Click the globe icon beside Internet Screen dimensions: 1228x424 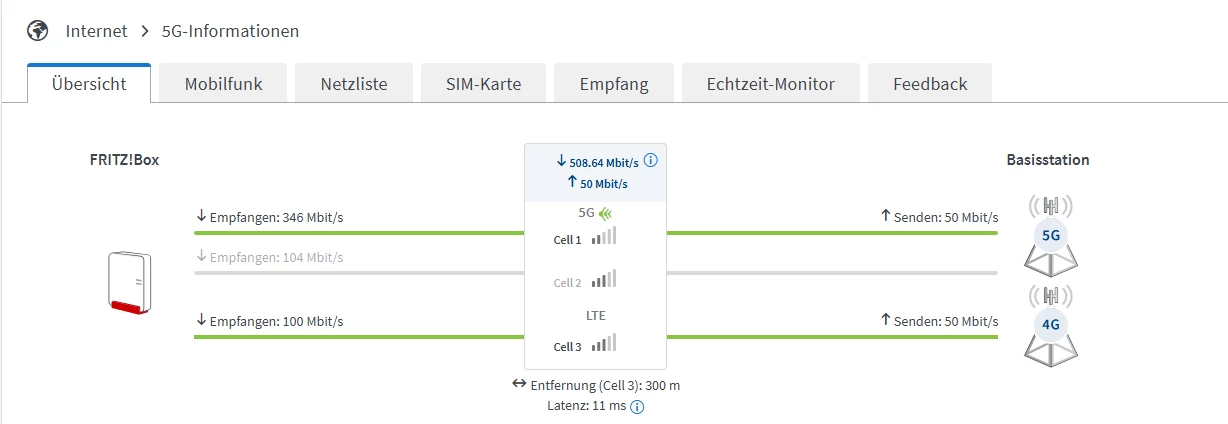point(39,31)
